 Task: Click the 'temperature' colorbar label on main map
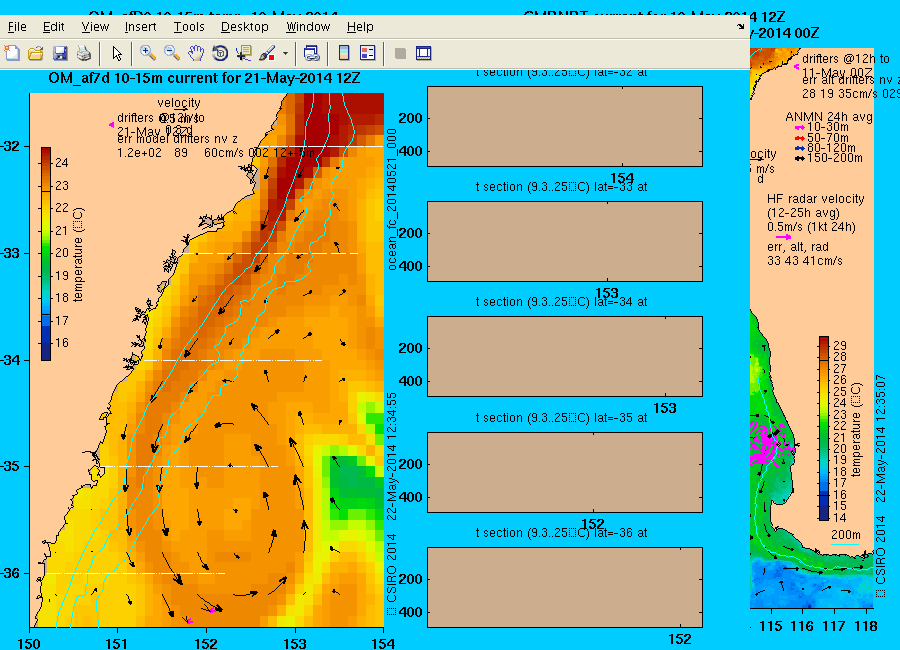(79, 254)
